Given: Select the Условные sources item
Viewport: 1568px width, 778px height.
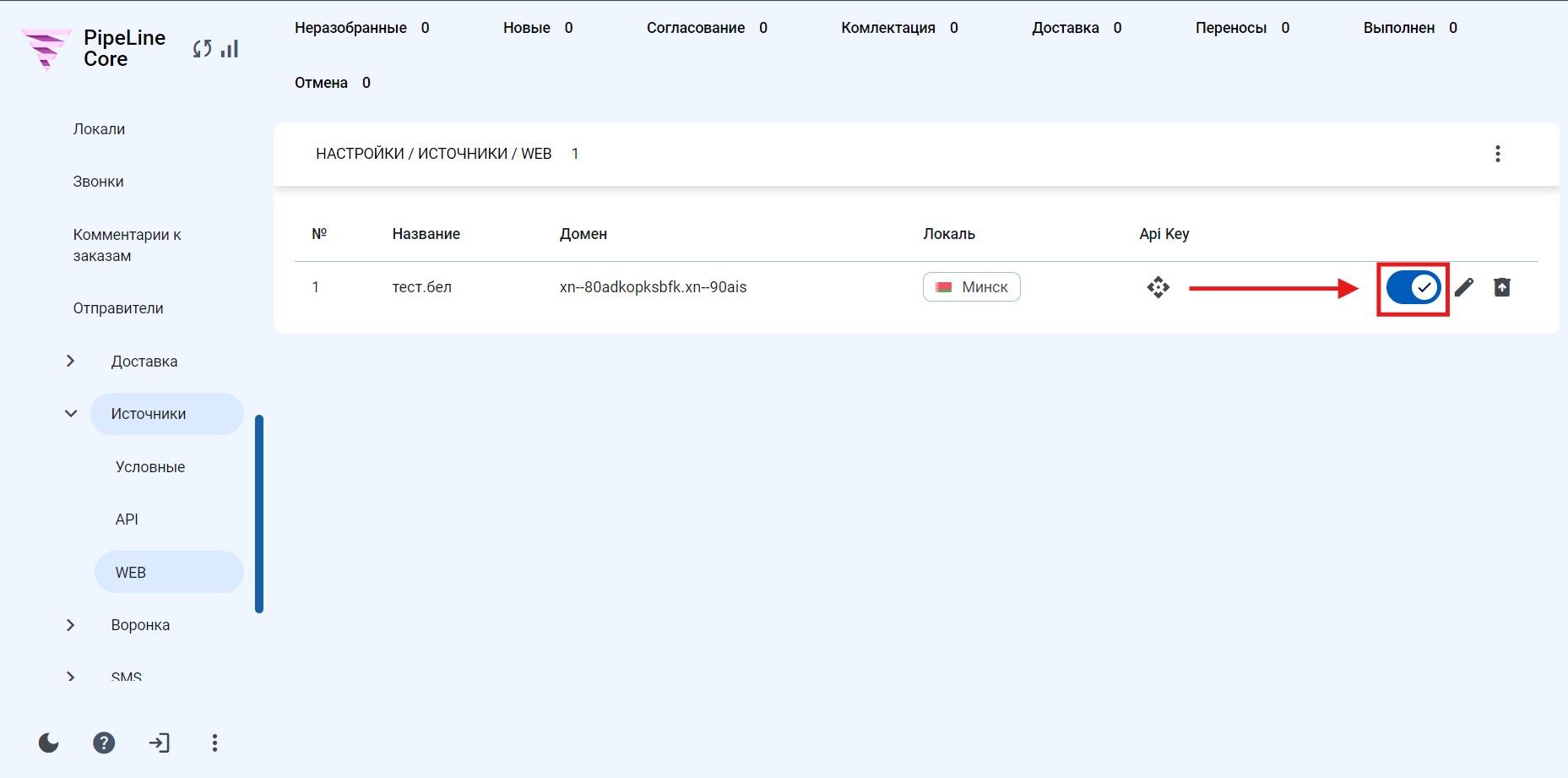Looking at the screenshot, I should pyautogui.click(x=150, y=467).
